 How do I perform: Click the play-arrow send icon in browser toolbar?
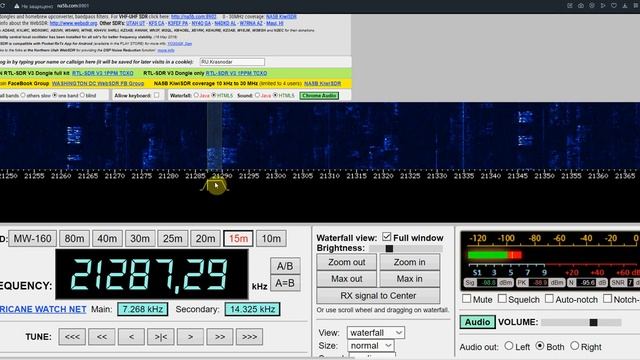603,6
